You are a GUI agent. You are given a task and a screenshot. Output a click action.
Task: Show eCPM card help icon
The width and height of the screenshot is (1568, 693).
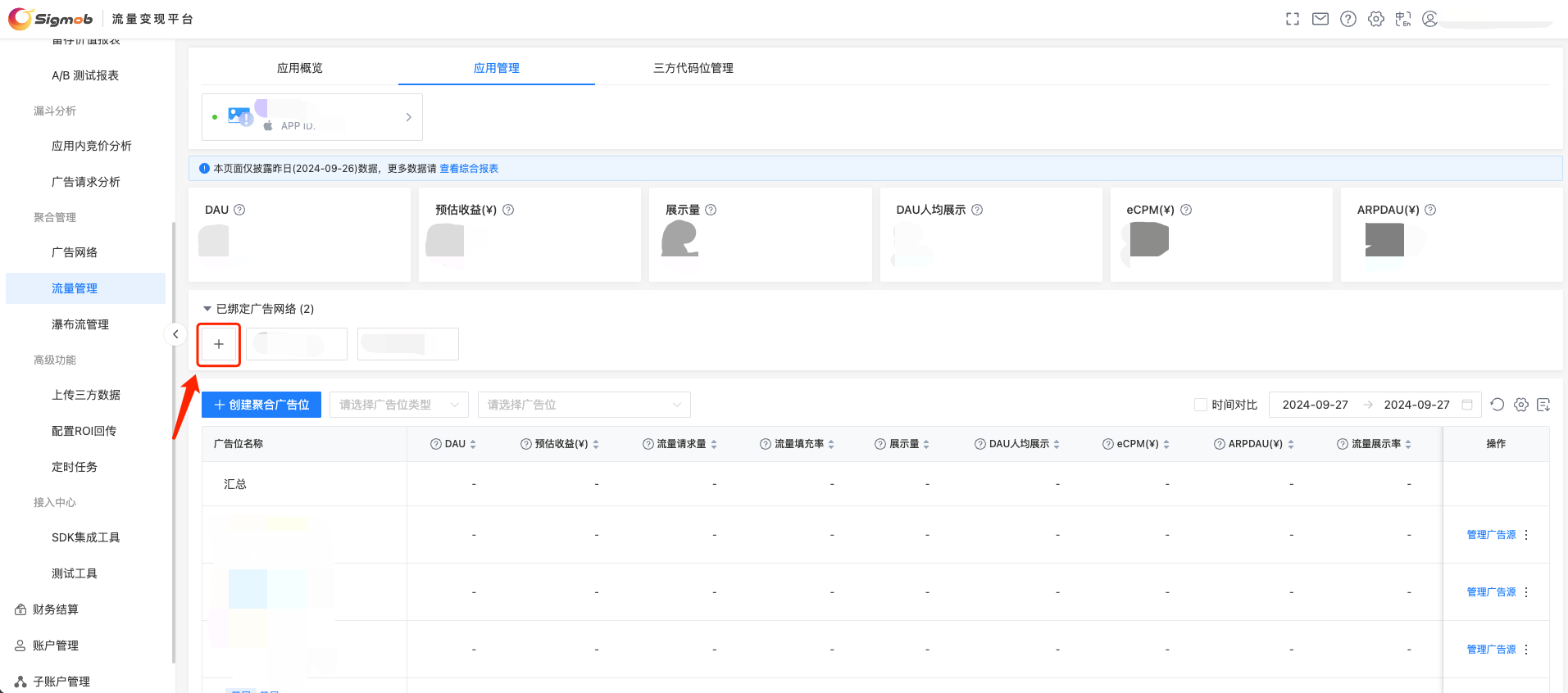point(1186,210)
